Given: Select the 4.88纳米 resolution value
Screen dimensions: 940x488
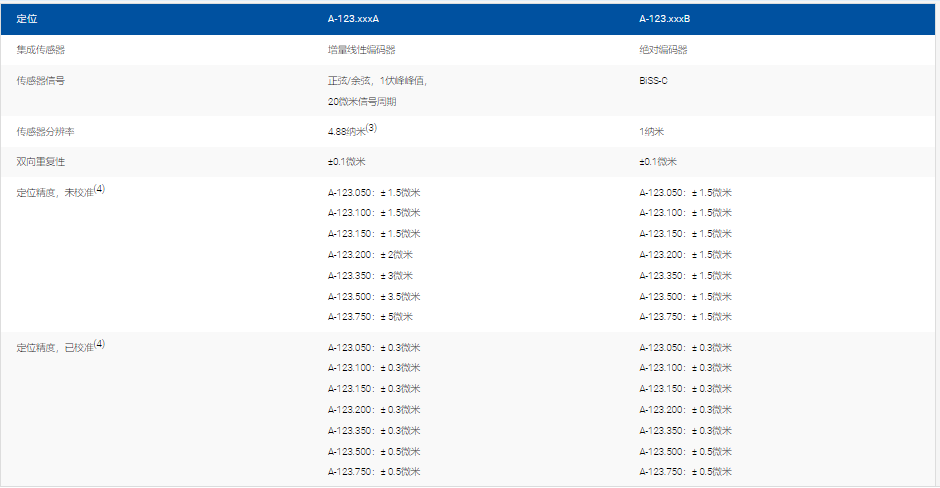Looking at the screenshot, I should coord(347,131).
